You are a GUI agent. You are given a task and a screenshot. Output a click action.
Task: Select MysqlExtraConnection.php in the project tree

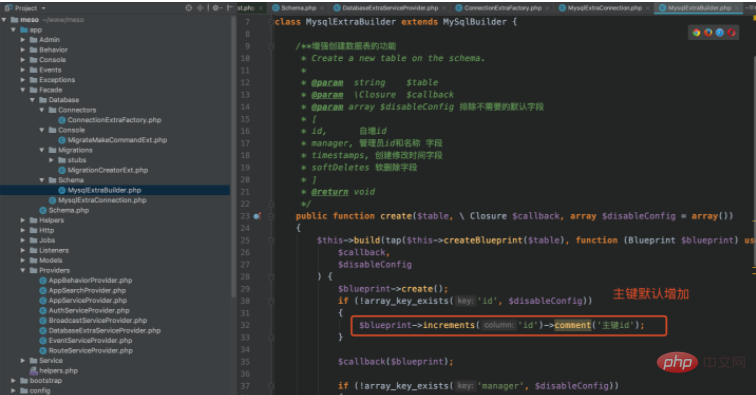102,200
